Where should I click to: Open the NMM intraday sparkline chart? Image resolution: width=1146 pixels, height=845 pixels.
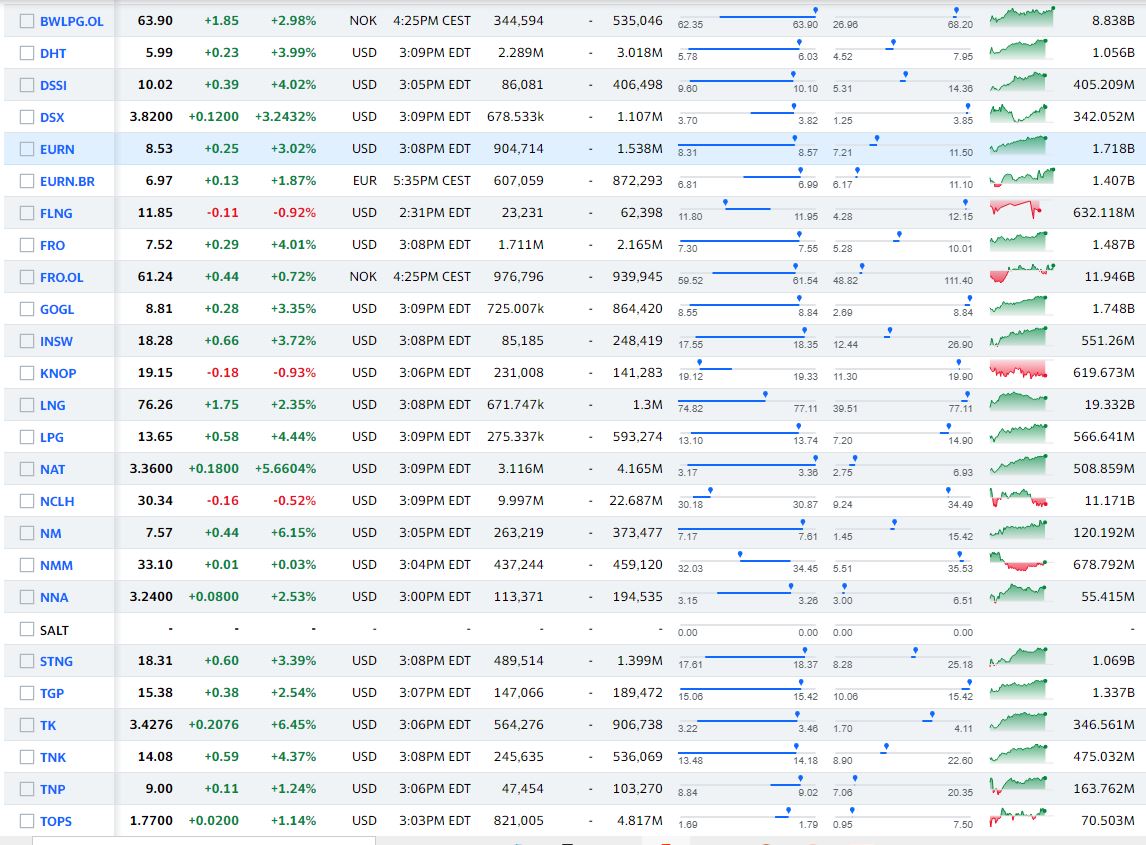click(1018, 562)
